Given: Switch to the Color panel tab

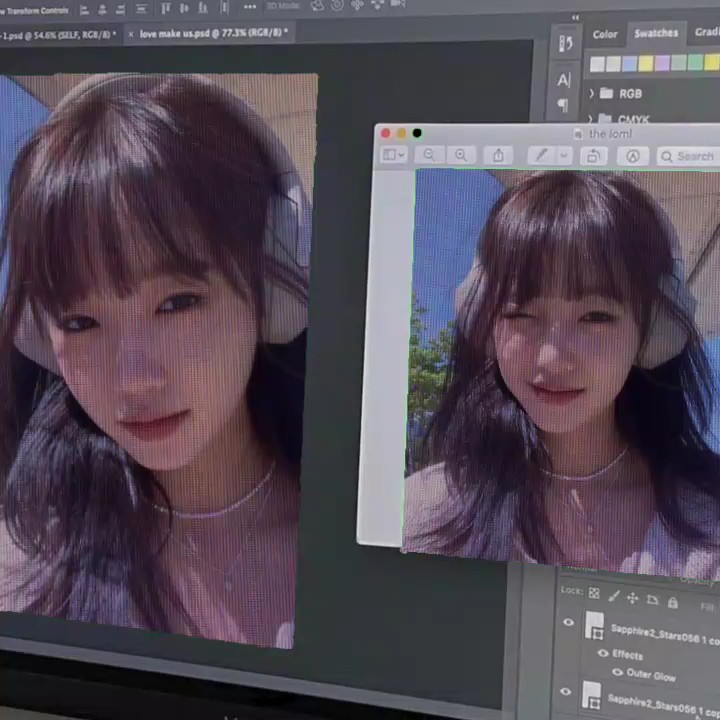Looking at the screenshot, I should pos(605,34).
